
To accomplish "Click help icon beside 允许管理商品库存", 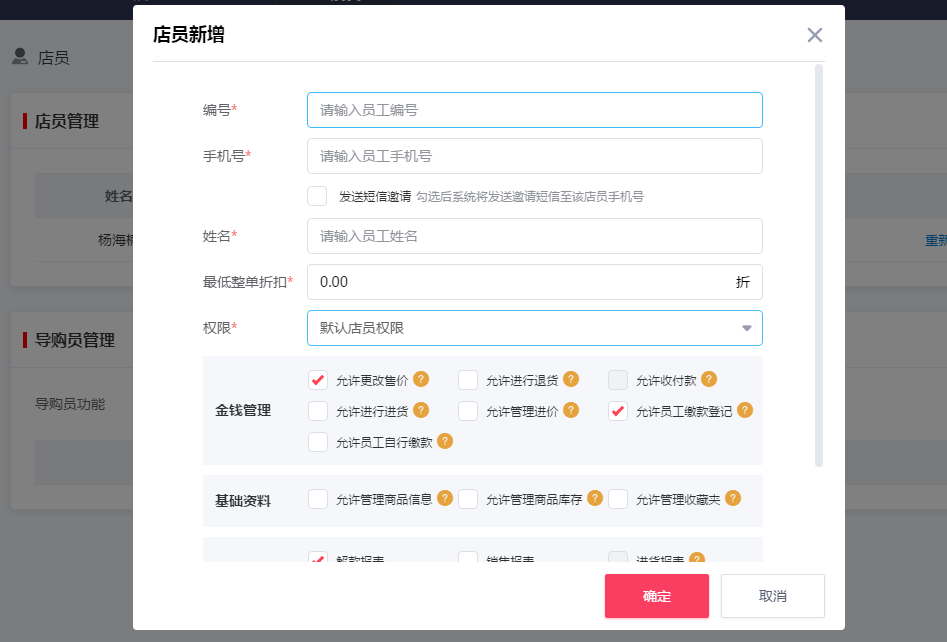I will [x=594, y=498].
